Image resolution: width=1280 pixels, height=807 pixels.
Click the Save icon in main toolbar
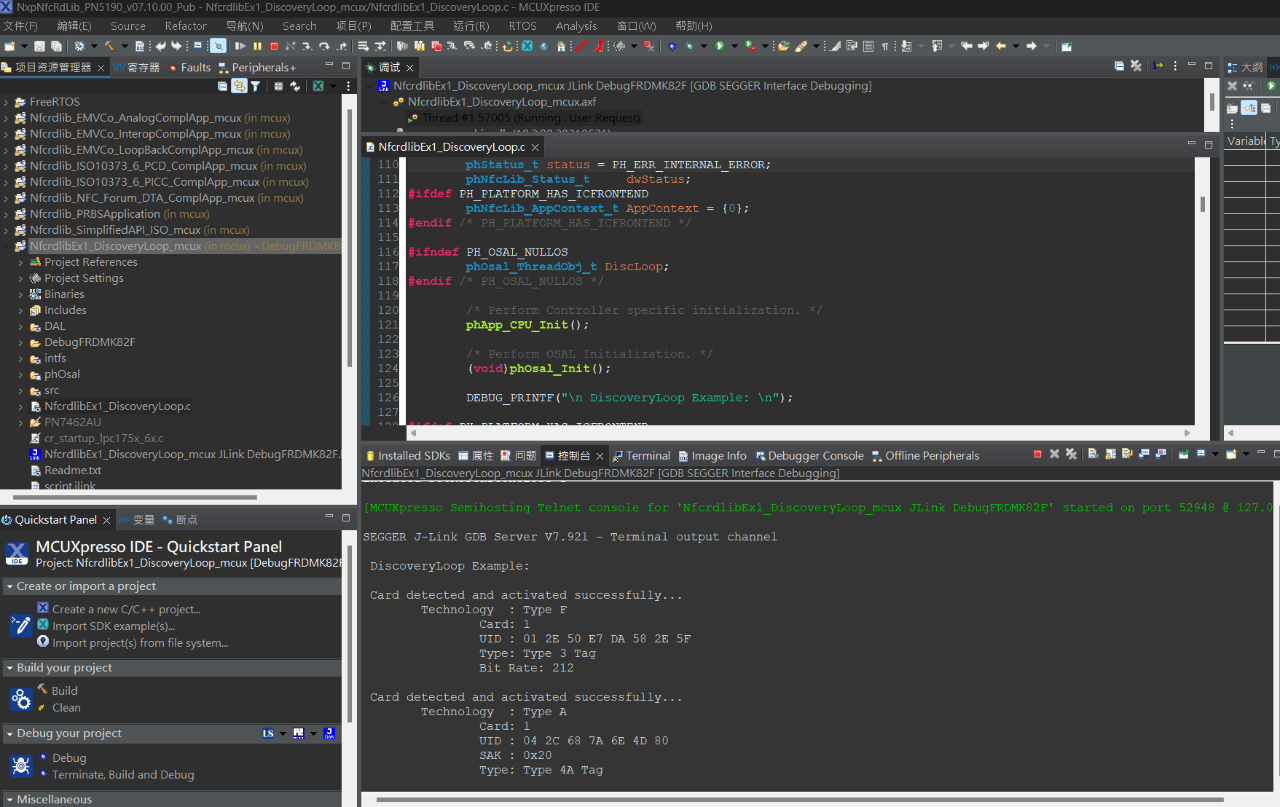40,46
